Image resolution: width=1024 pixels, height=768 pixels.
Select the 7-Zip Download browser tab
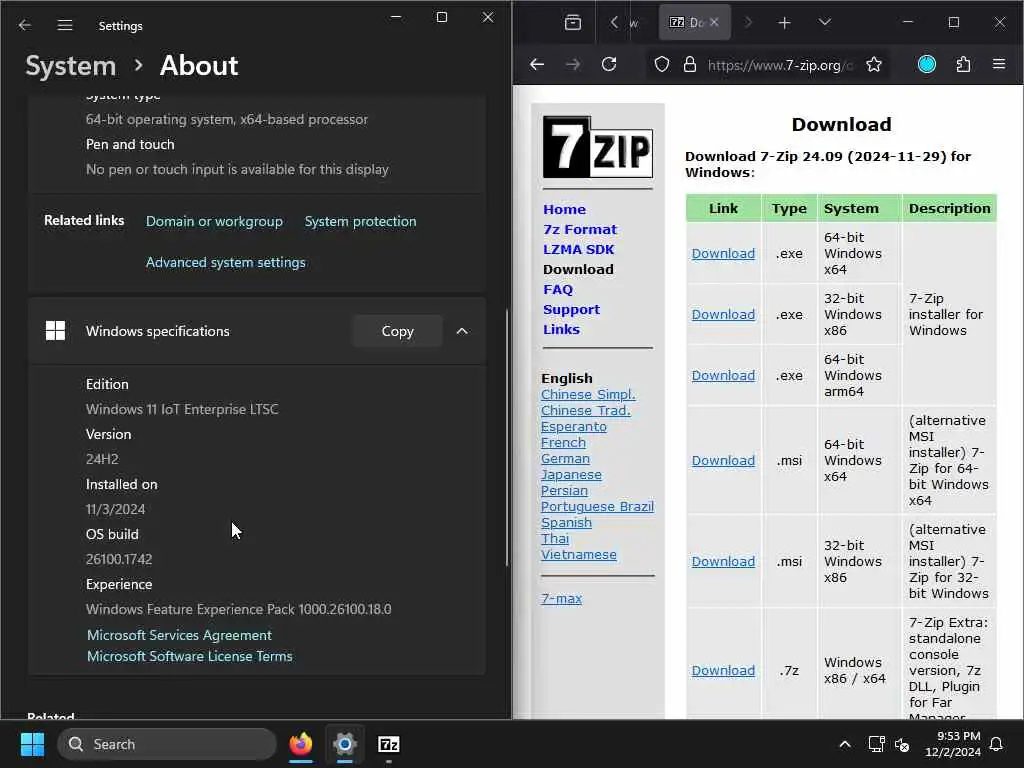(687, 22)
